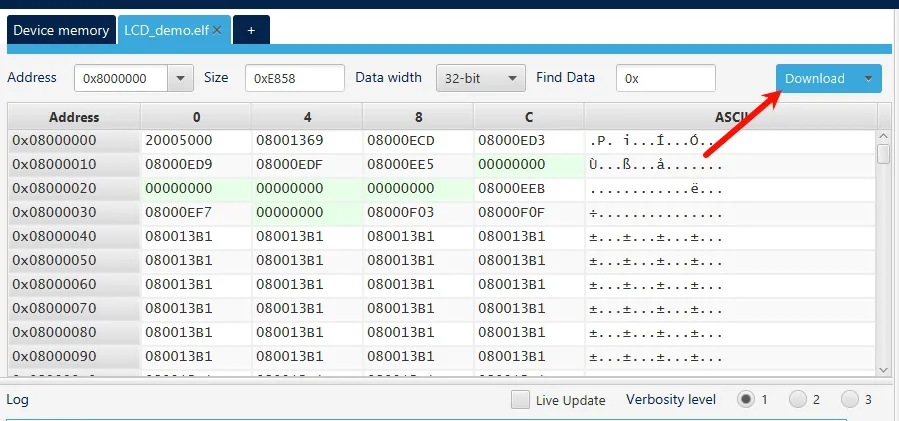
Task: Click the ASCII text of row 0x08000030
Action: pos(656,213)
